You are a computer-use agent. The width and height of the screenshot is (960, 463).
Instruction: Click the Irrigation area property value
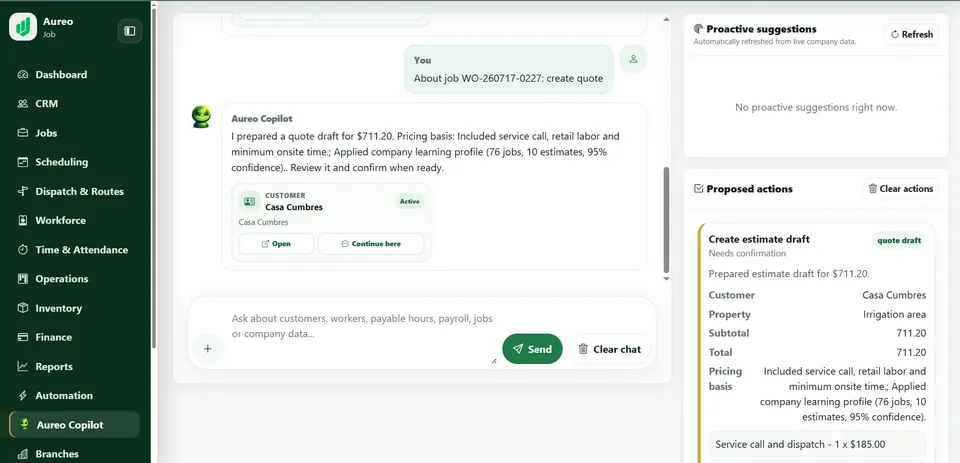click(x=894, y=315)
